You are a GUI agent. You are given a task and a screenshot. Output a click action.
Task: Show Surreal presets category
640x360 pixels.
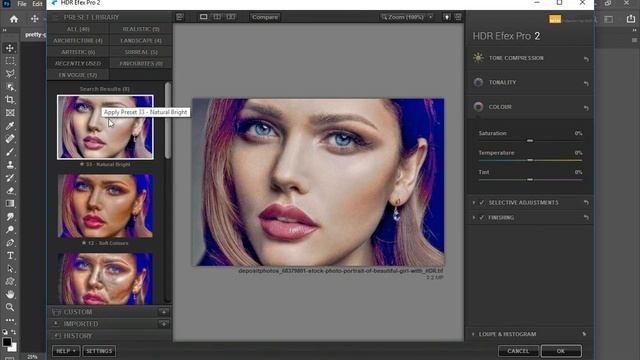(x=141, y=52)
